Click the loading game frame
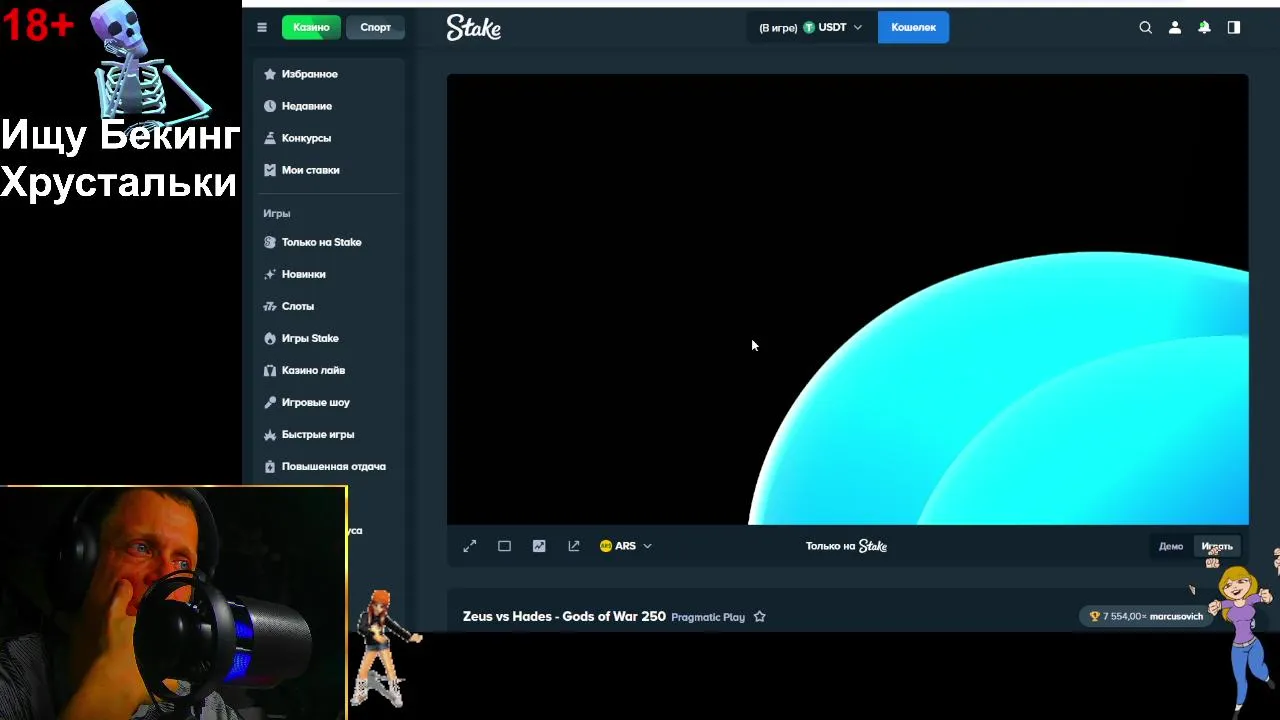 pyautogui.click(x=847, y=299)
